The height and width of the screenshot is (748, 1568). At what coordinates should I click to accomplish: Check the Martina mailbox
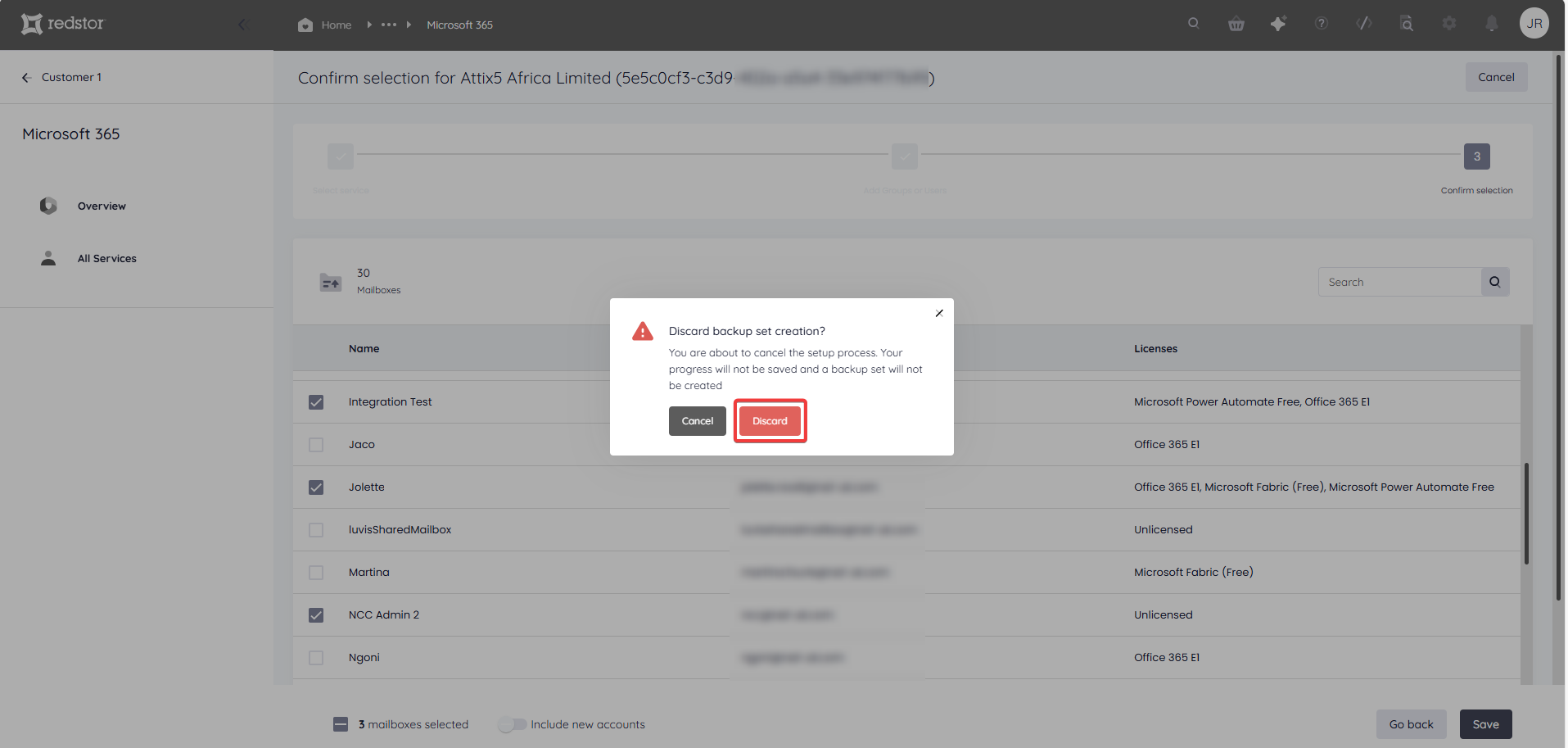pos(316,573)
